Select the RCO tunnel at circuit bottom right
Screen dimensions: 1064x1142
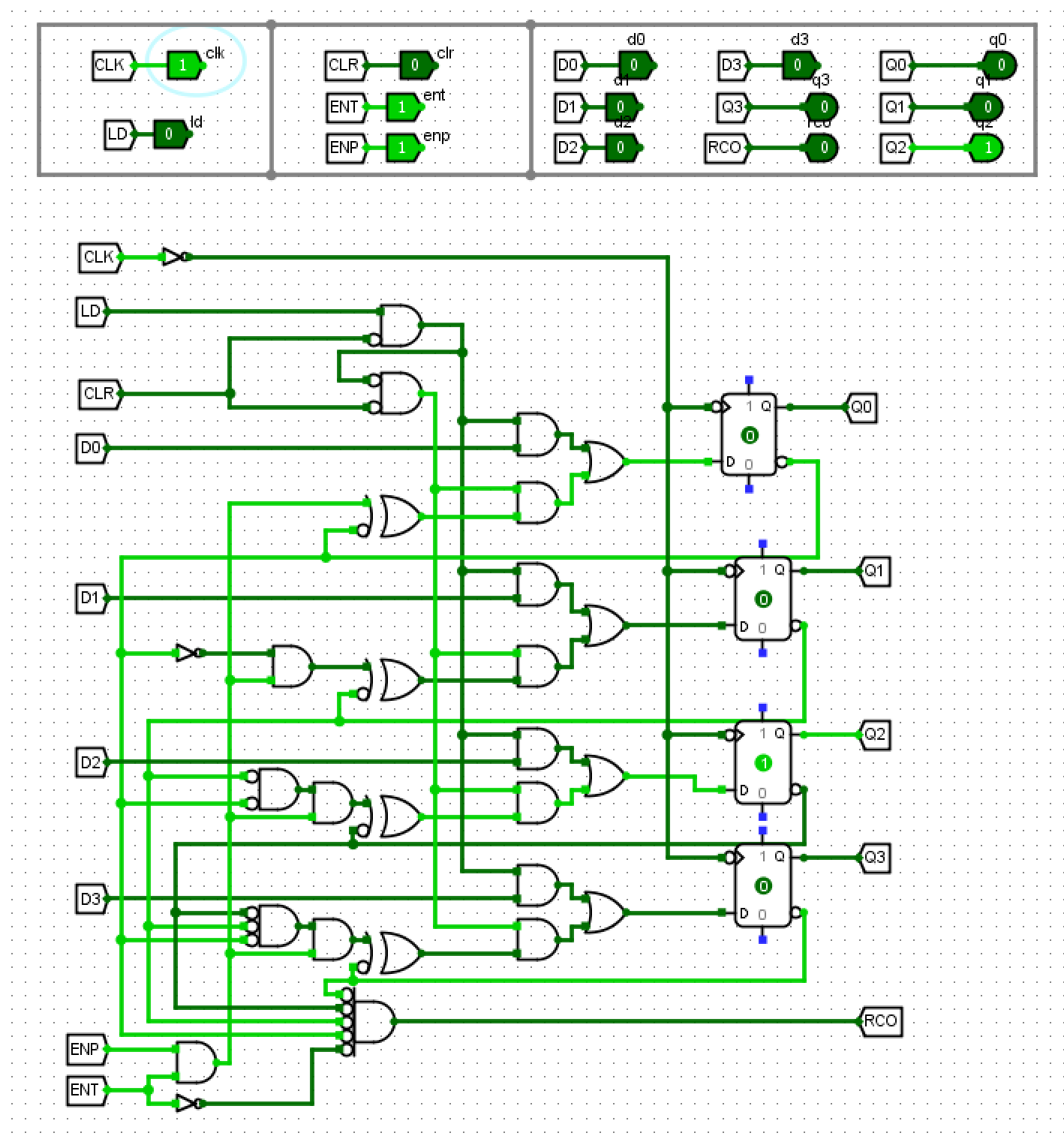(879, 1021)
